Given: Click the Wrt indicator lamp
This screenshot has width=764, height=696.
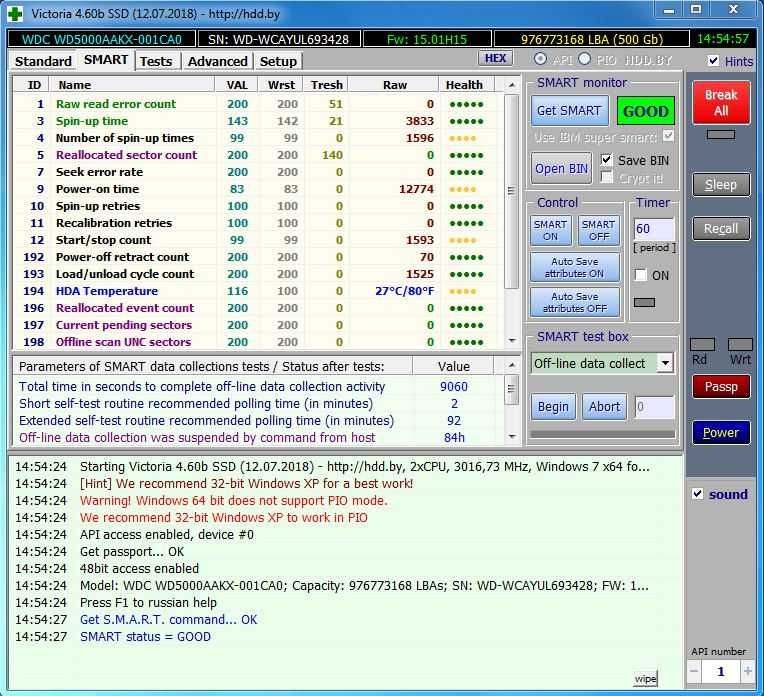Looking at the screenshot, I should 740,345.
